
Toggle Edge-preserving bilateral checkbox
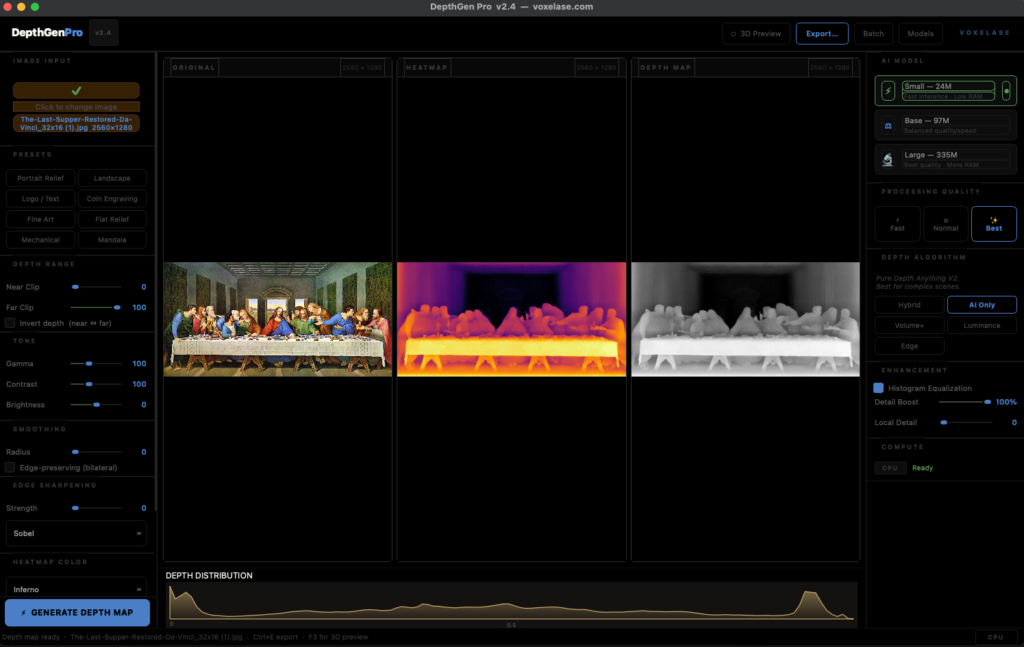(10, 467)
